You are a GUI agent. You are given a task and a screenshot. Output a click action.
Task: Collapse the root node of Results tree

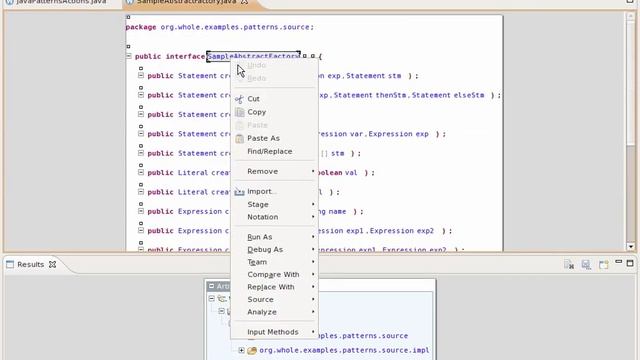[211, 299]
